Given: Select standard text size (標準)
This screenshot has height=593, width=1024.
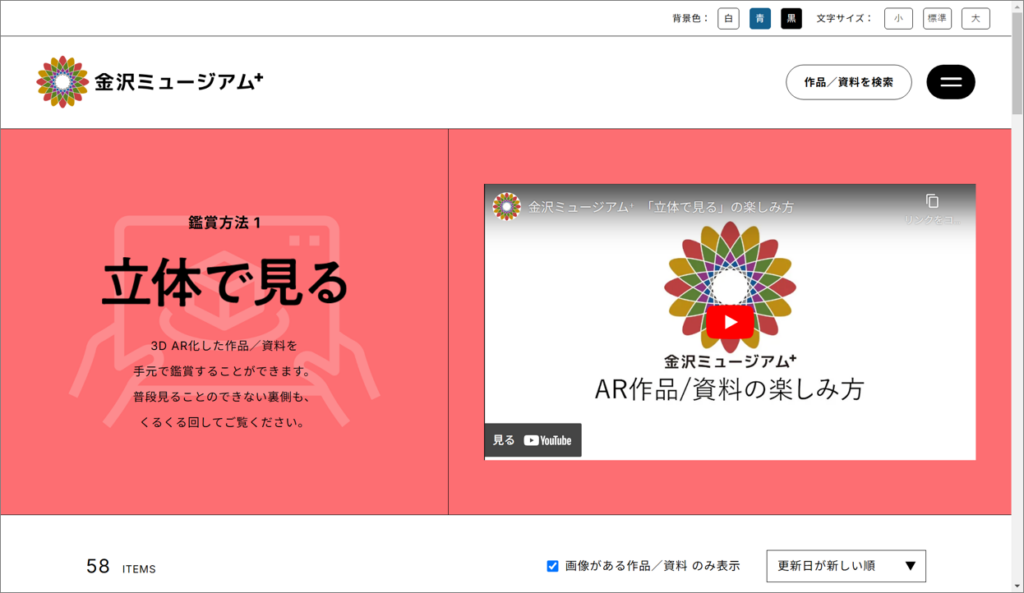Looking at the screenshot, I should (937, 18).
